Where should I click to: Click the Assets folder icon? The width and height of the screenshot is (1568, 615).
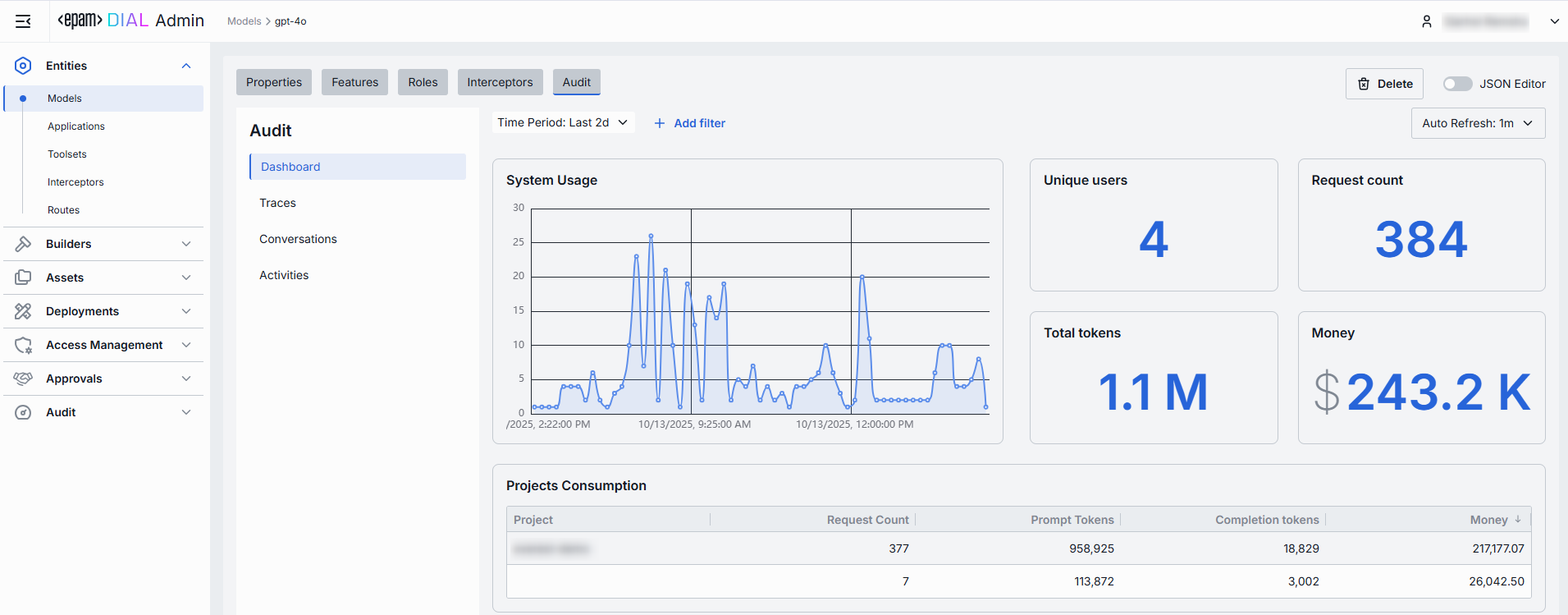23,278
